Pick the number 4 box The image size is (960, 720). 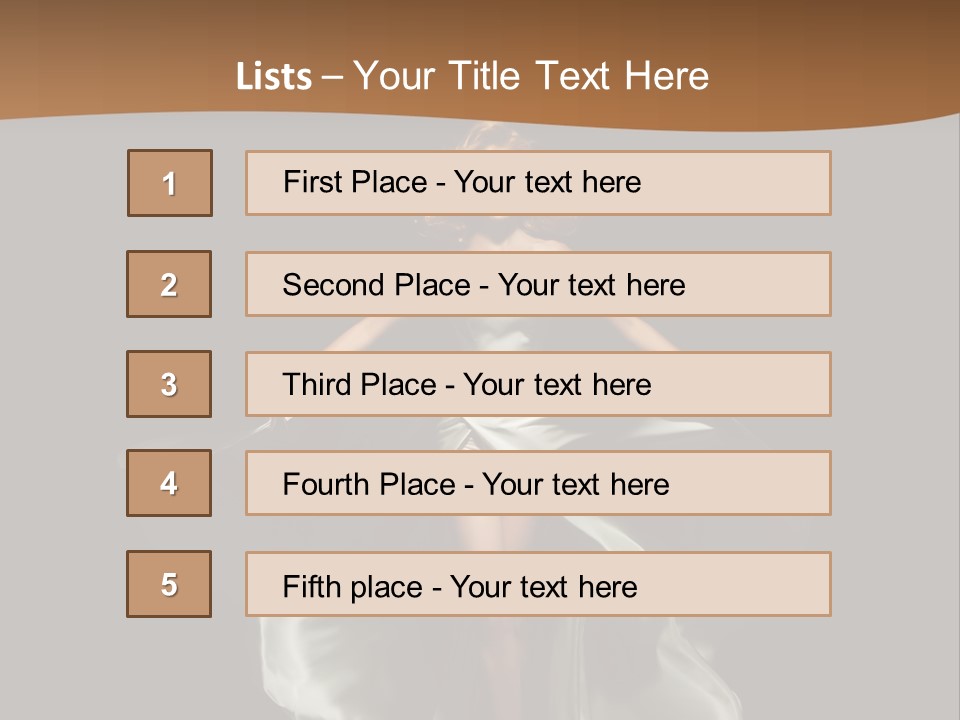pyautogui.click(x=169, y=483)
